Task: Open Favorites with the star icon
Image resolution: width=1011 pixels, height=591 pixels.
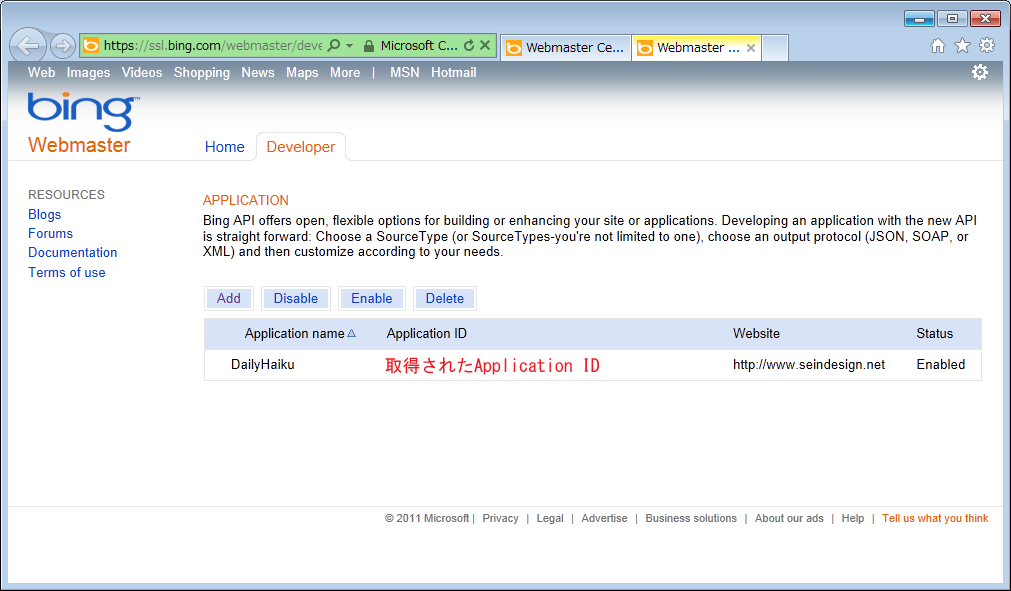Action: [962, 46]
